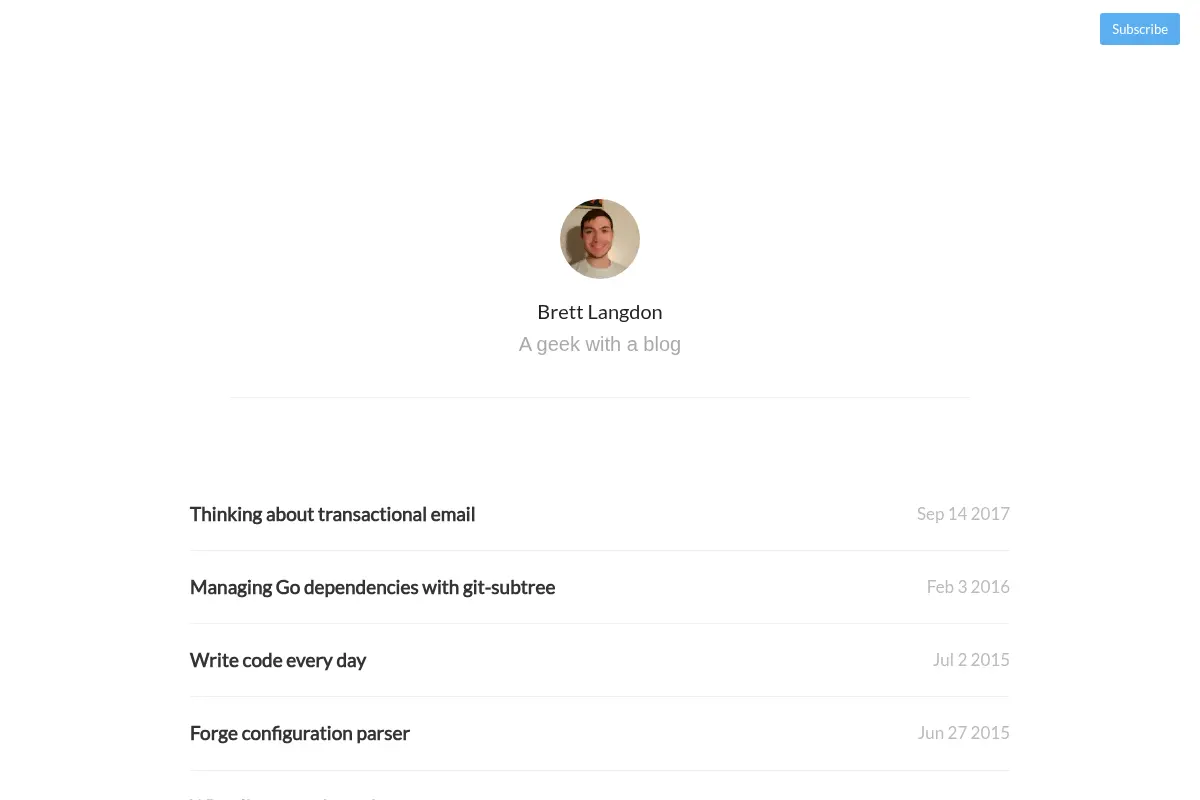Click separator line under git-subtree row

pos(600,623)
